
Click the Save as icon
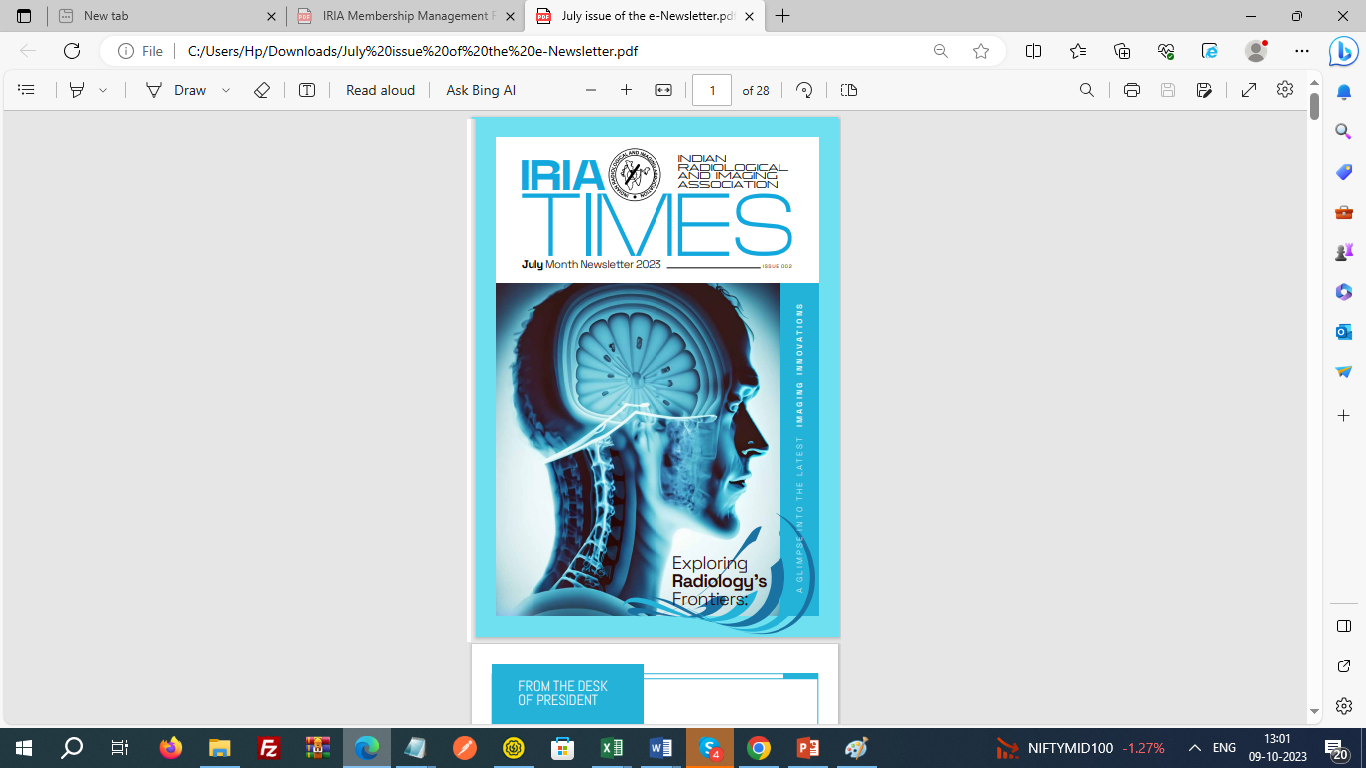pos(1205,90)
